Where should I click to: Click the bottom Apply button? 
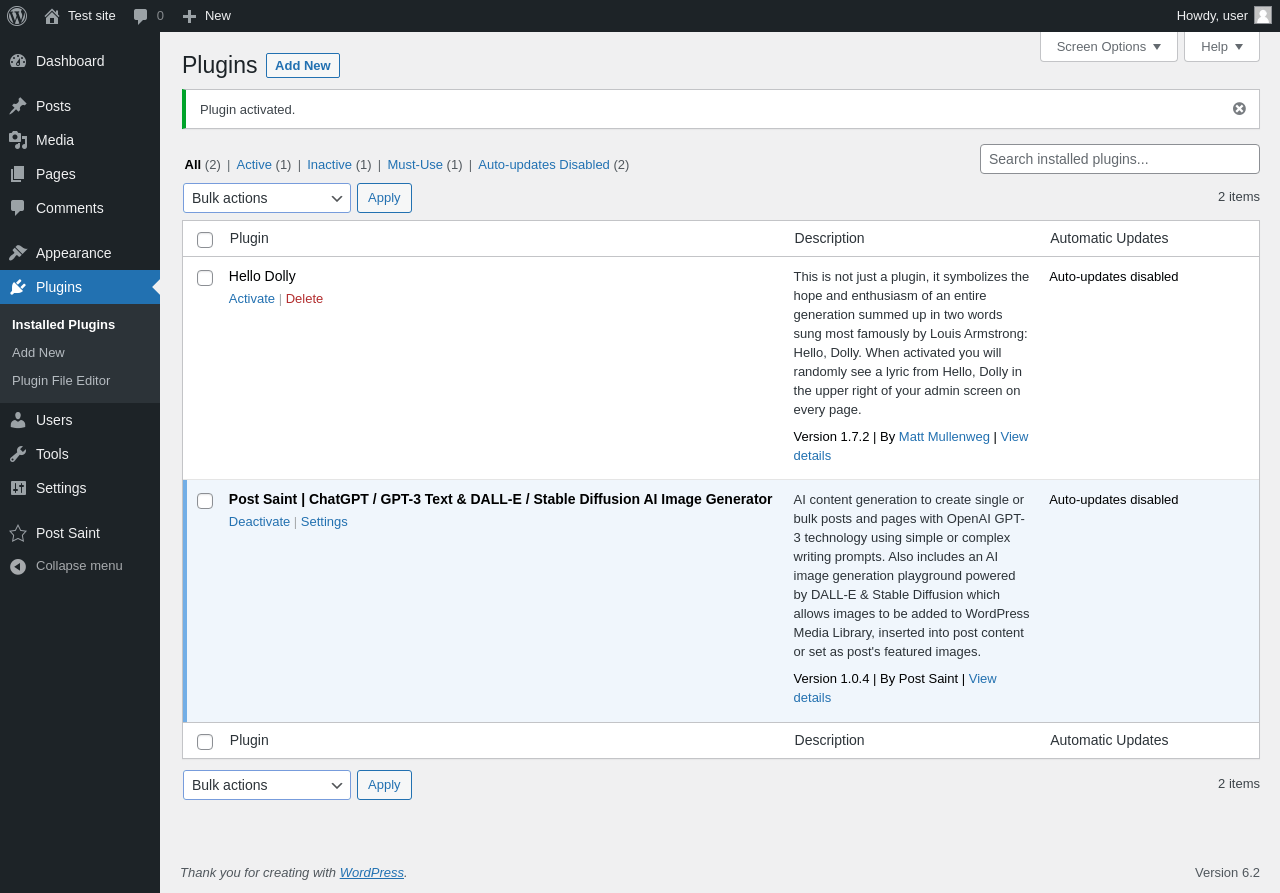pos(384,785)
